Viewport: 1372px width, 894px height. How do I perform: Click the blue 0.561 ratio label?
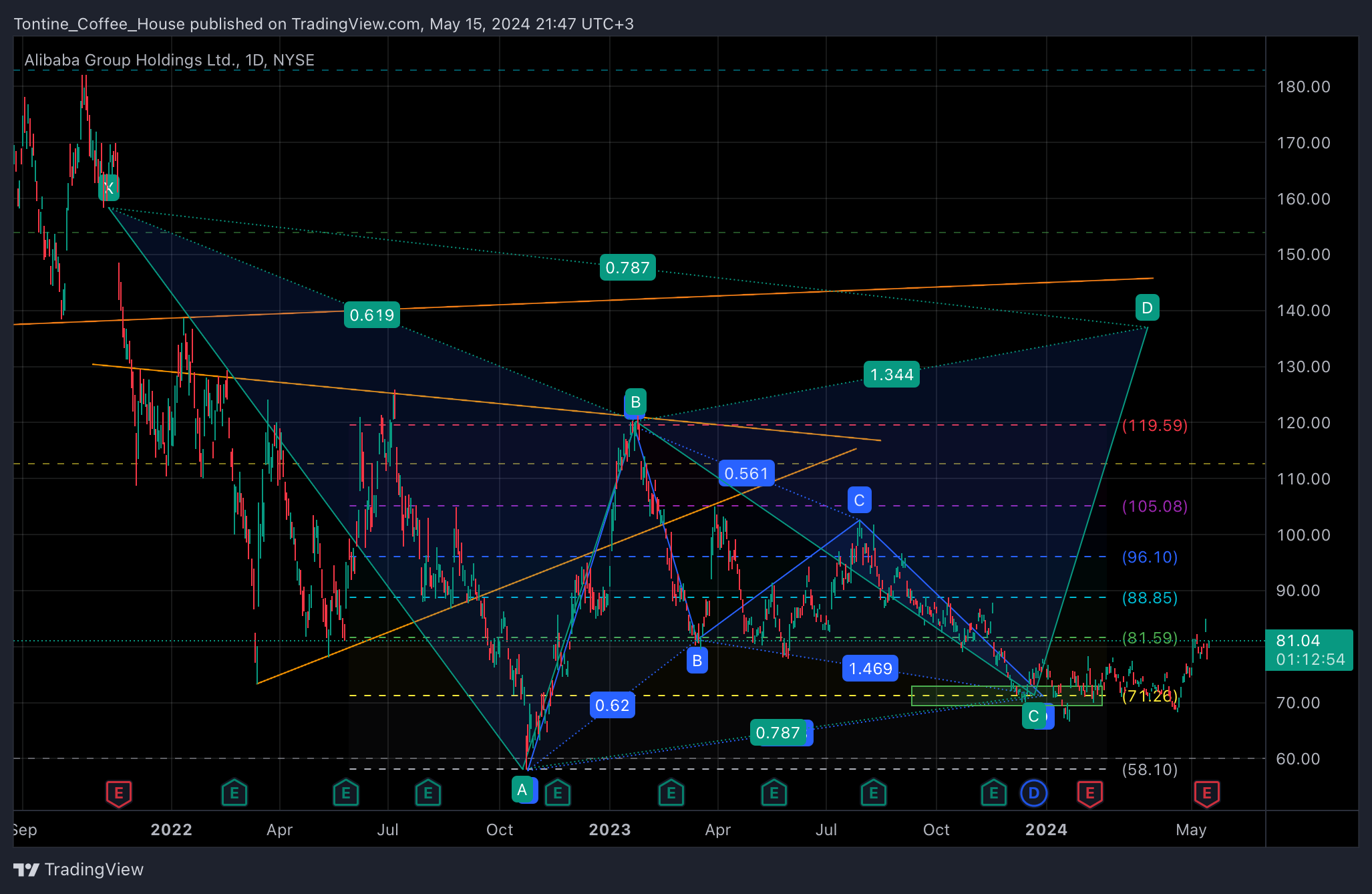tap(747, 473)
